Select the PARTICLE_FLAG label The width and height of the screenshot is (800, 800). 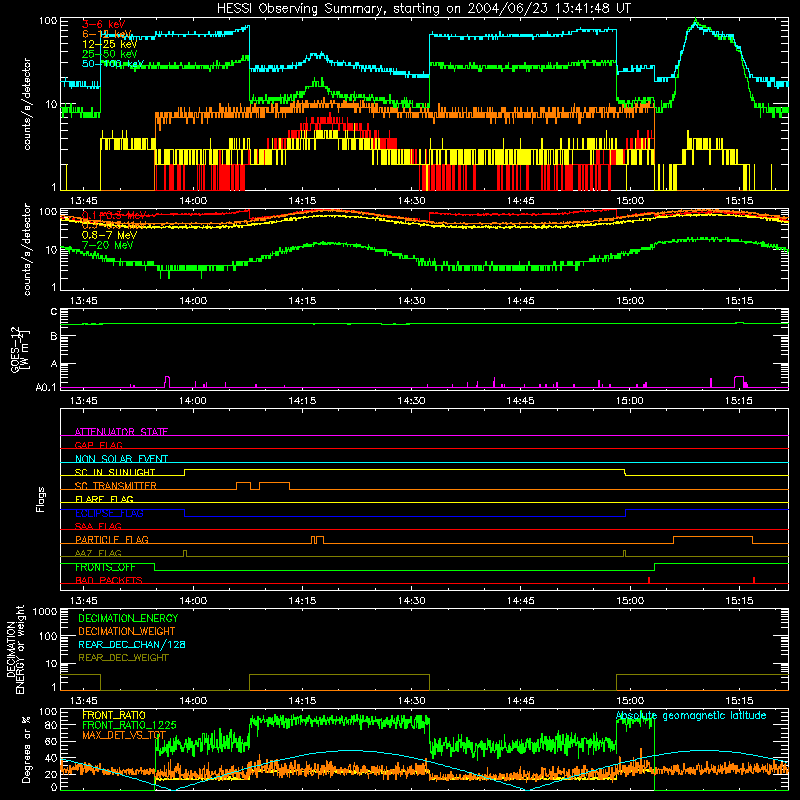[112, 540]
